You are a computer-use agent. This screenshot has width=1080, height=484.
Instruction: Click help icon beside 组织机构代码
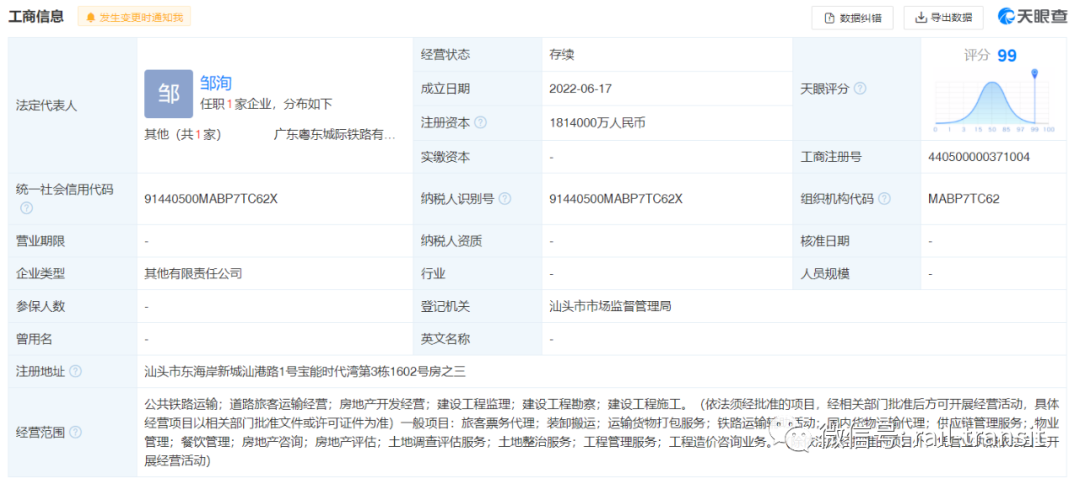click(884, 199)
